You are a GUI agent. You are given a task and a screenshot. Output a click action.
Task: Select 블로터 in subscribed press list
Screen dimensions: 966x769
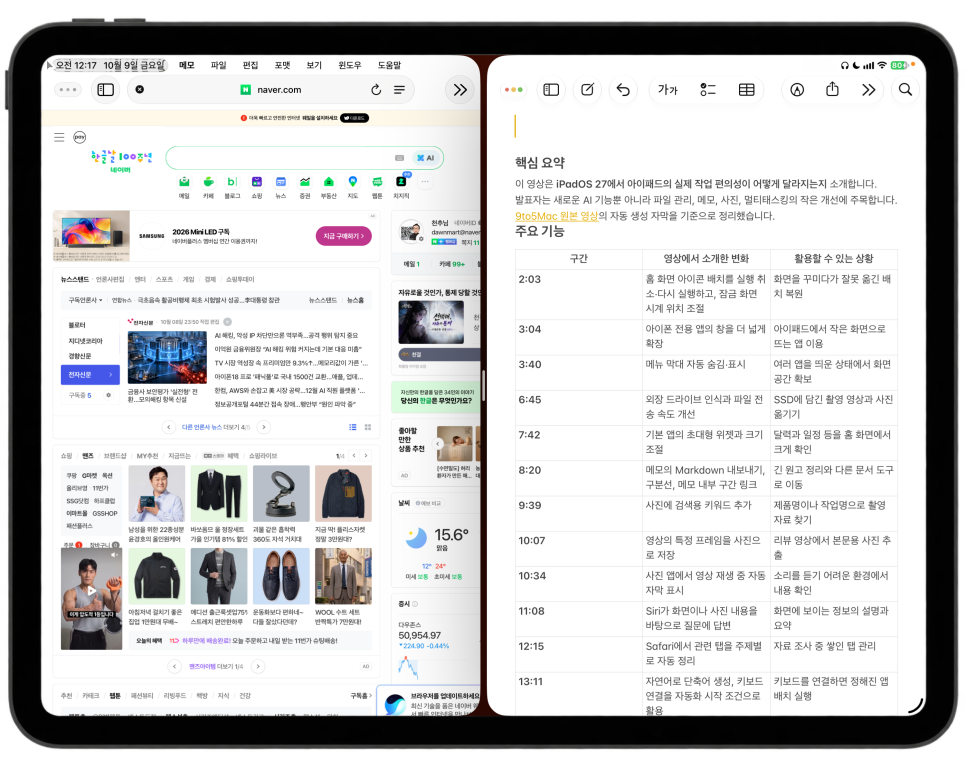coord(77,325)
